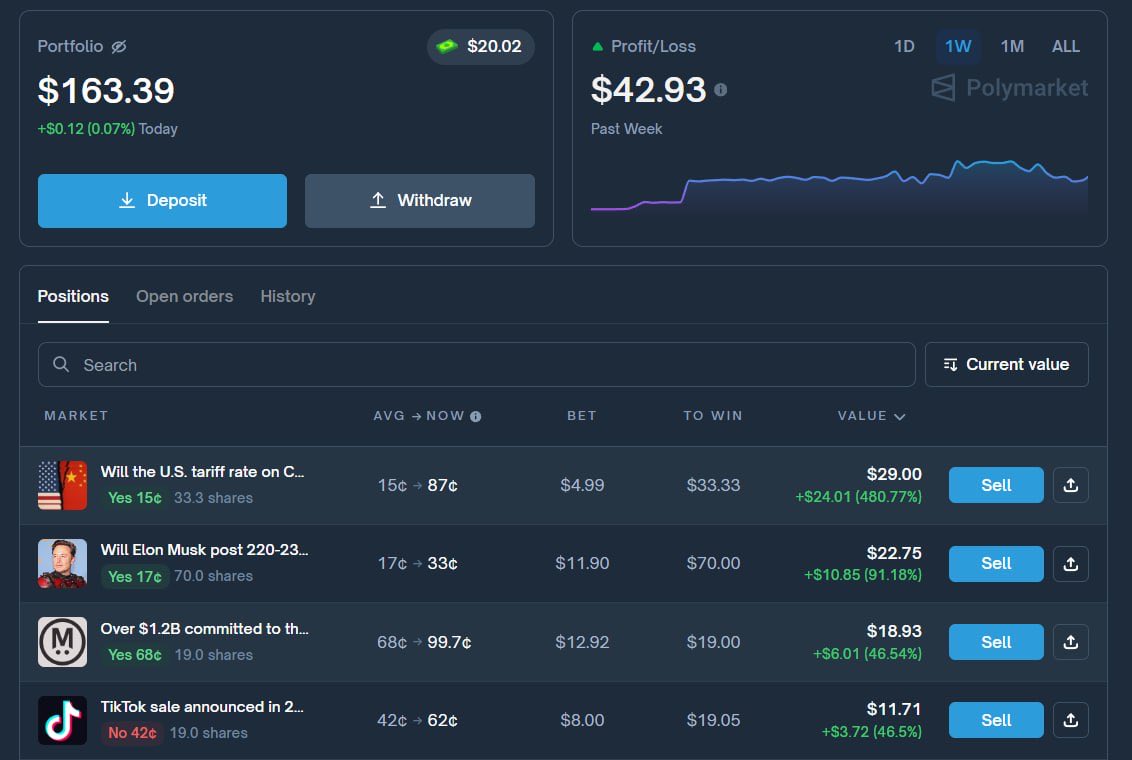Click the 'Yes 68¢' outcome tag

click(x=135, y=655)
